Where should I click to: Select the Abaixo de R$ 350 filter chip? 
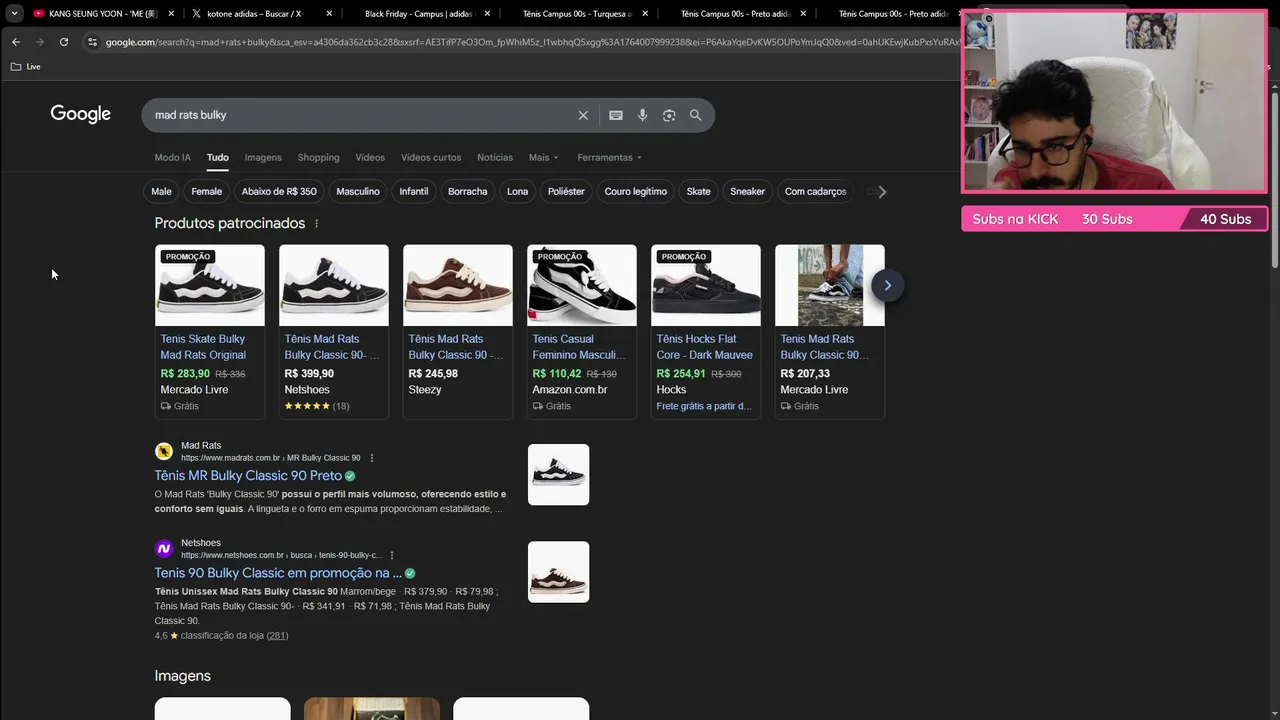click(x=279, y=191)
